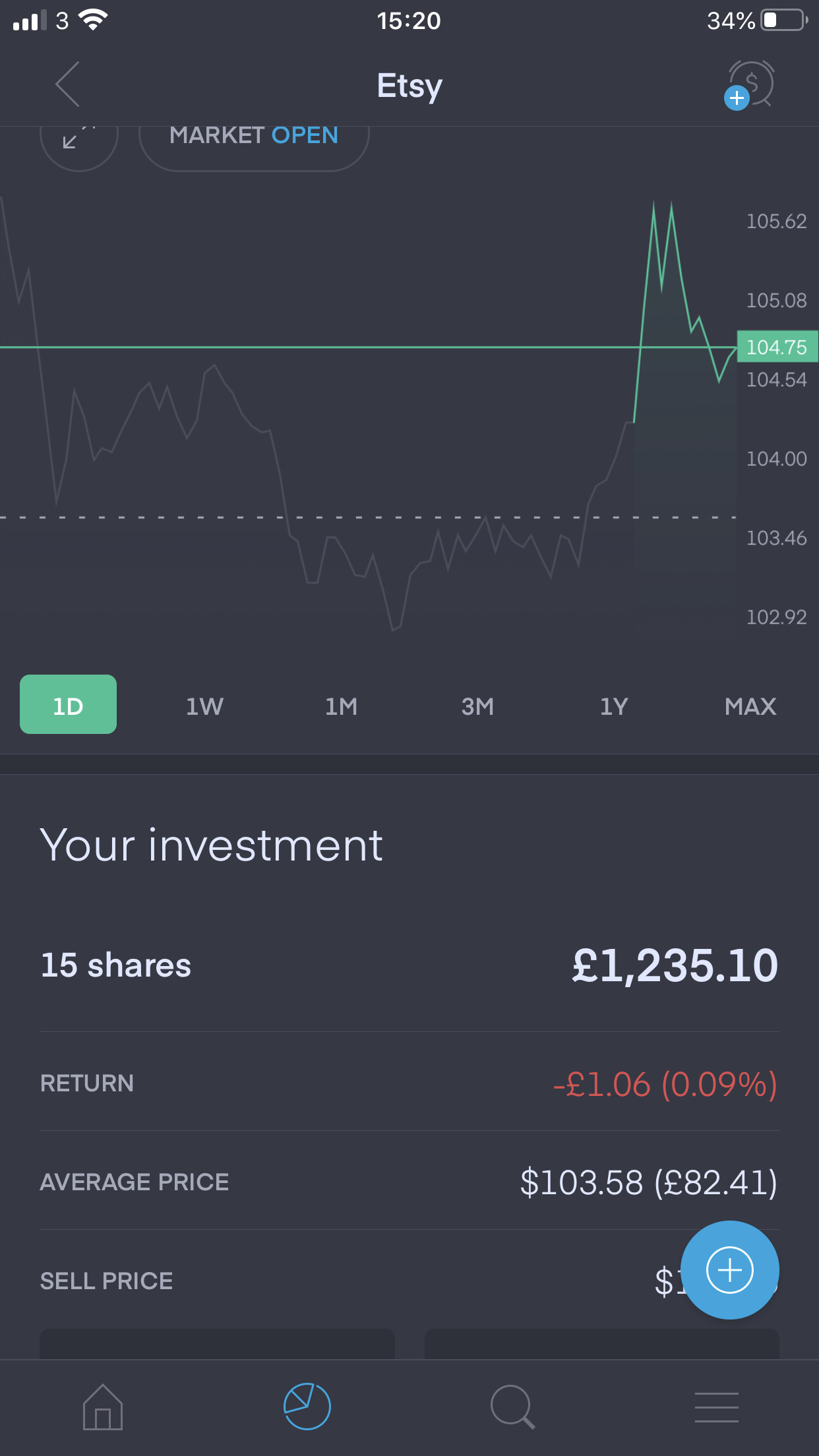The height and width of the screenshot is (1456, 819).
Task: Select the 1D chart range
Action: 68,705
